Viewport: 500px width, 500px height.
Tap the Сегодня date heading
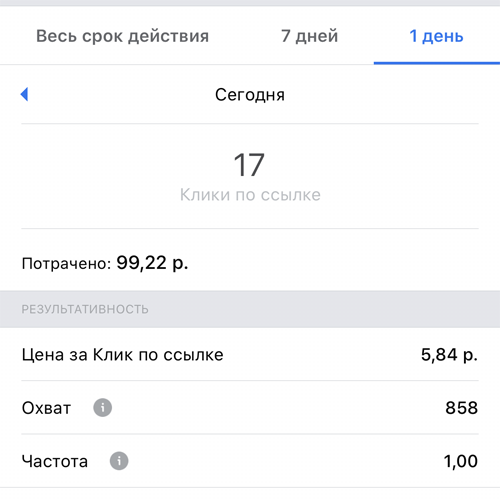[x=250, y=95]
